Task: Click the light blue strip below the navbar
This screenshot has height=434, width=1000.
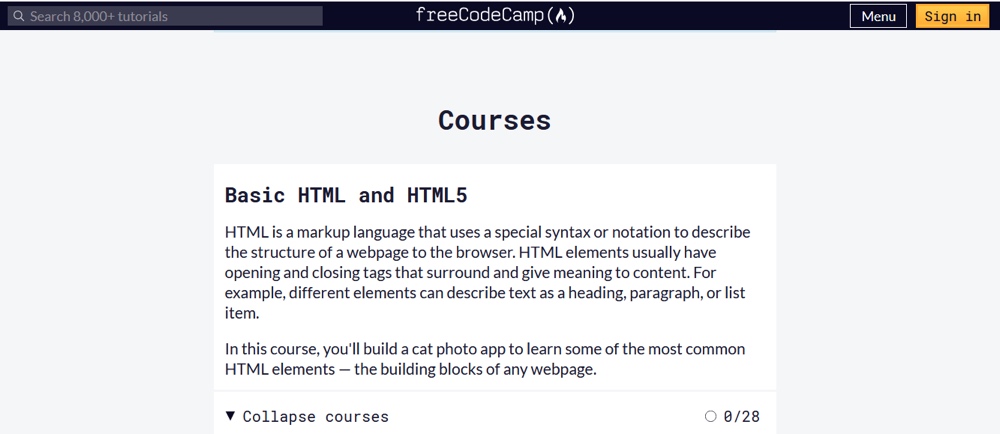Action: point(494,32)
